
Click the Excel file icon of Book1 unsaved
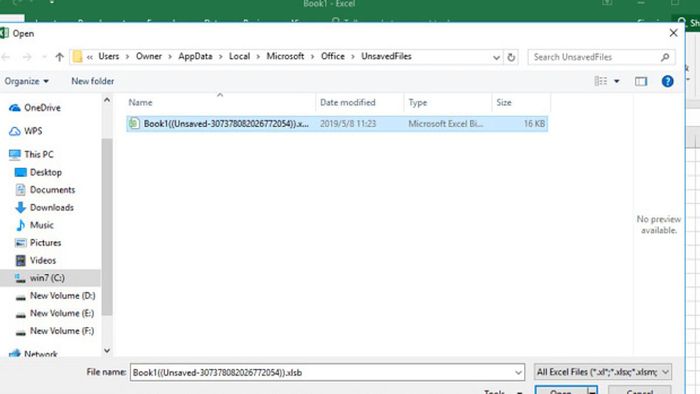pyautogui.click(x=134, y=124)
